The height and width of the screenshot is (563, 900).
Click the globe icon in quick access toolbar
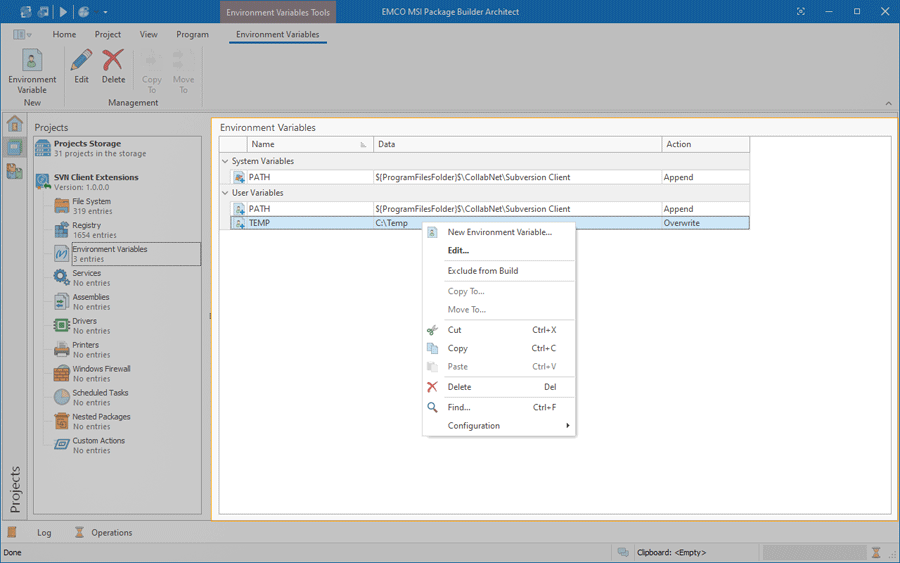pos(84,11)
